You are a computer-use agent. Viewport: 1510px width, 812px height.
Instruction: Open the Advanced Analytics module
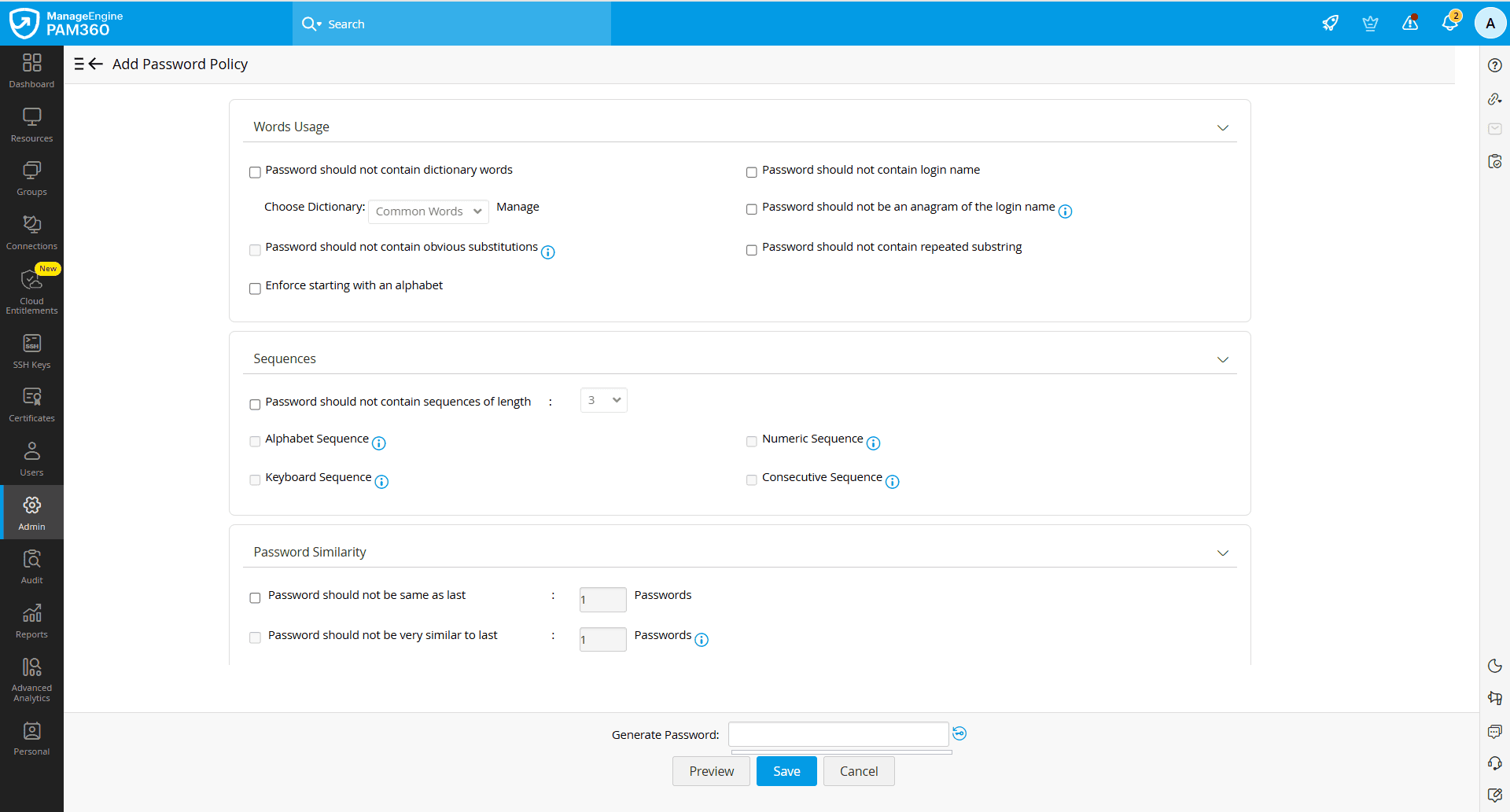[31, 677]
